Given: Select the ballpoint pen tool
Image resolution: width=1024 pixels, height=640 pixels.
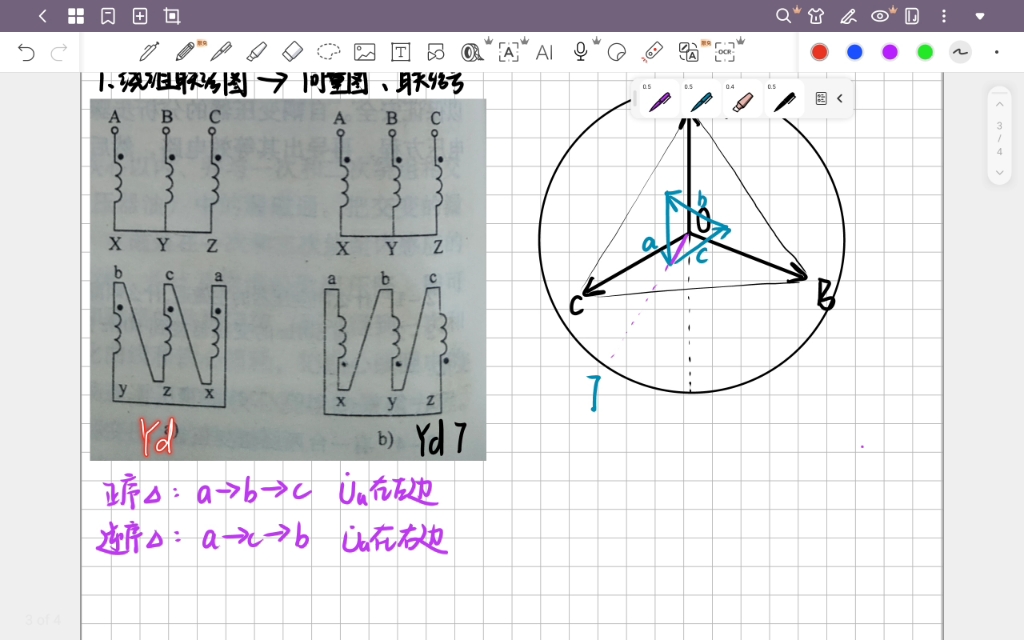Looking at the screenshot, I should click(221, 52).
